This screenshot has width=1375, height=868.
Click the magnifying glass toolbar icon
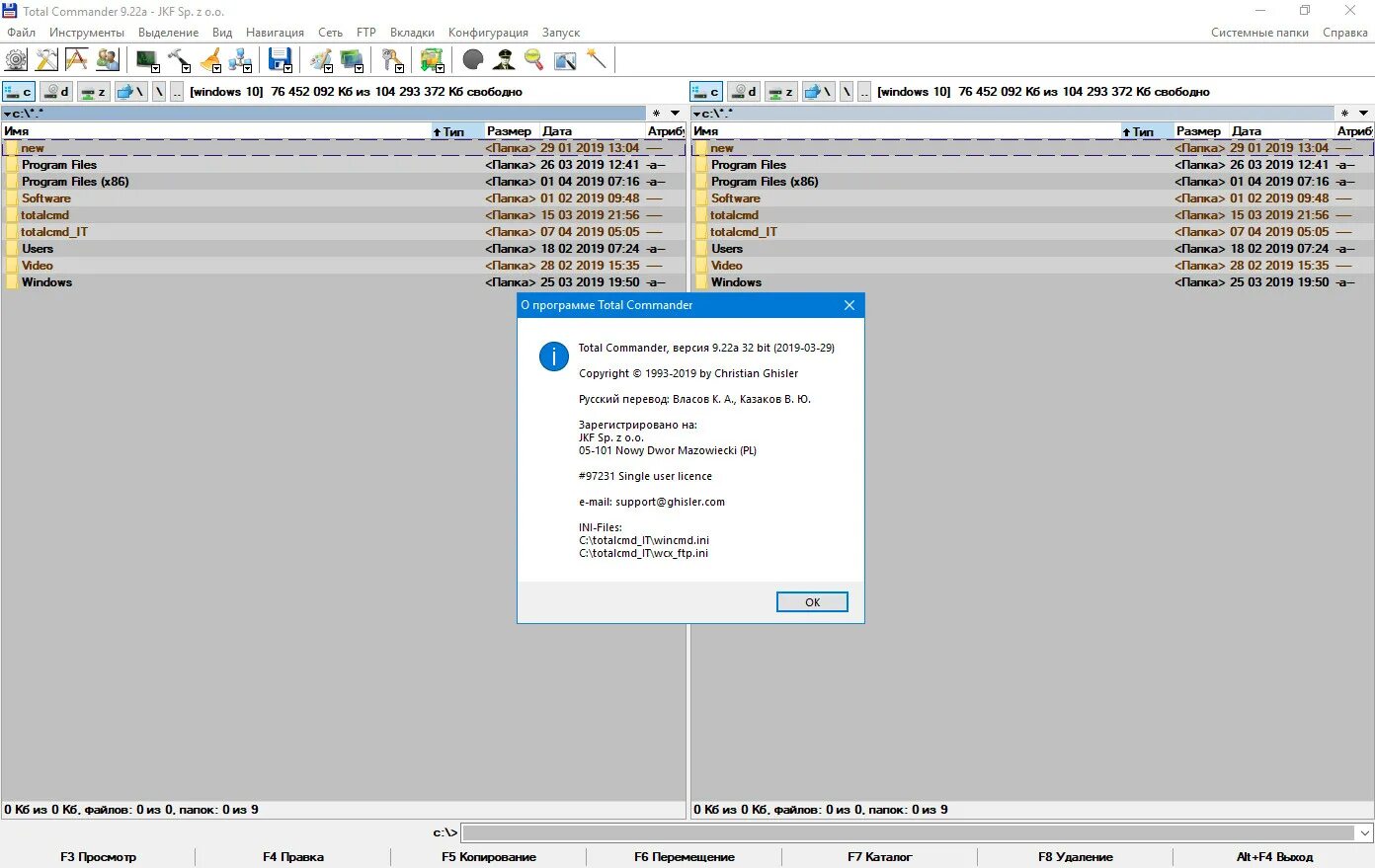pyautogui.click(x=534, y=60)
